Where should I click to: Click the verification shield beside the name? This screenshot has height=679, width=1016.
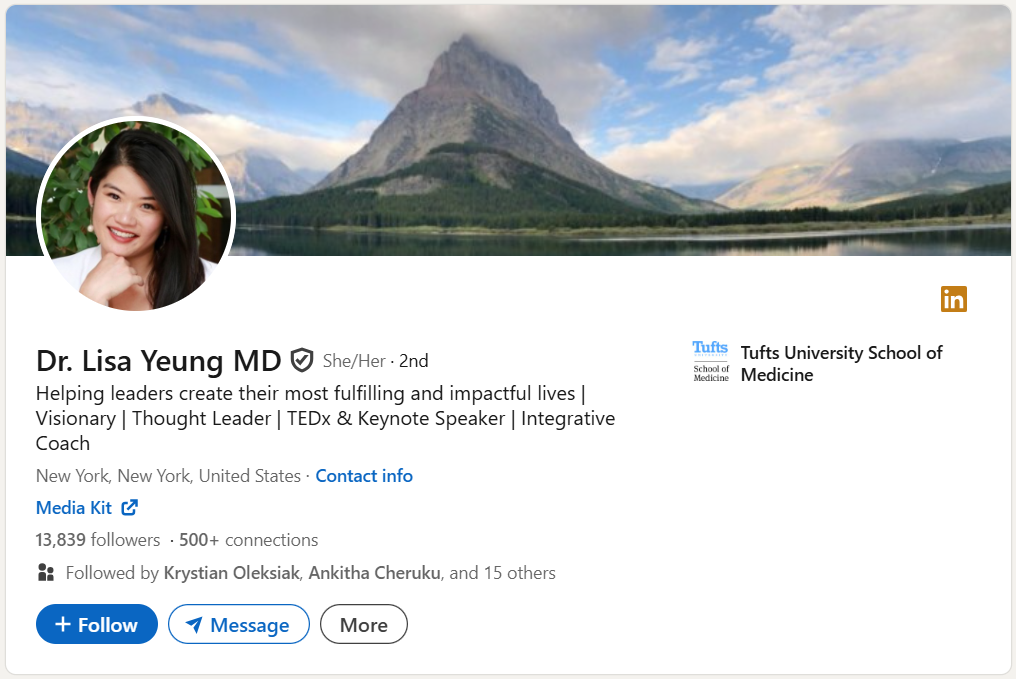pyautogui.click(x=301, y=360)
